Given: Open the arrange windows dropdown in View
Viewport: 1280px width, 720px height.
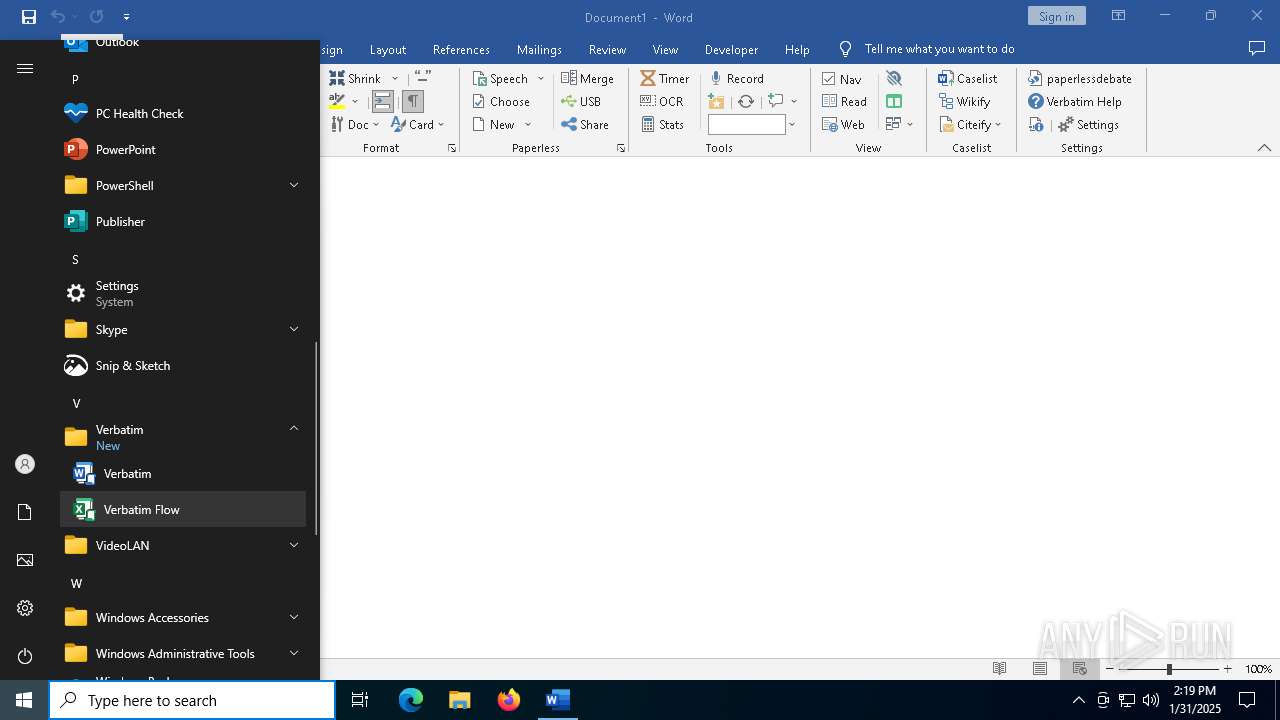Looking at the screenshot, I should point(910,124).
